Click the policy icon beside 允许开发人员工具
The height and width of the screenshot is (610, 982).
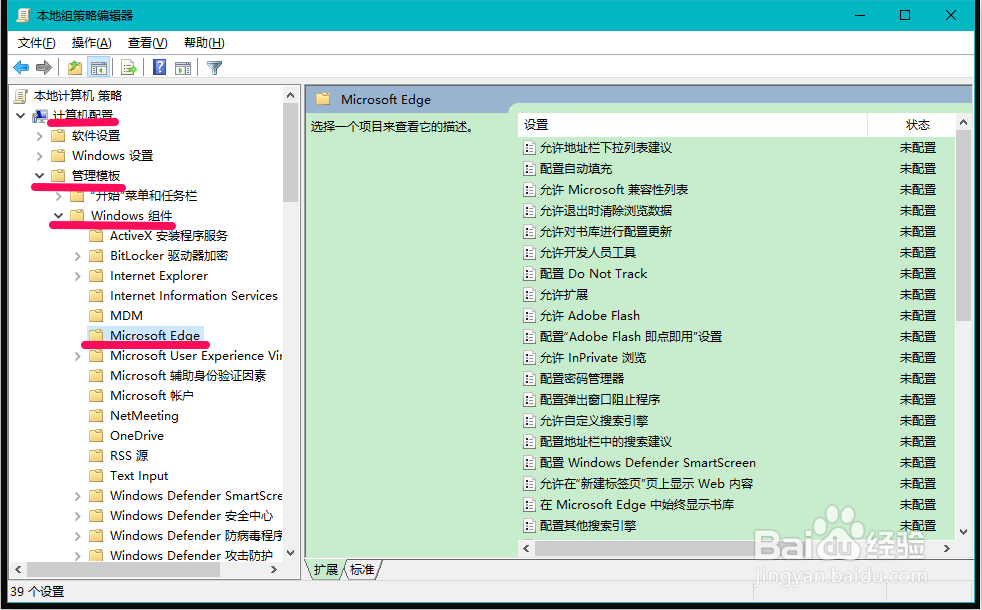pyautogui.click(x=529, y=253)
